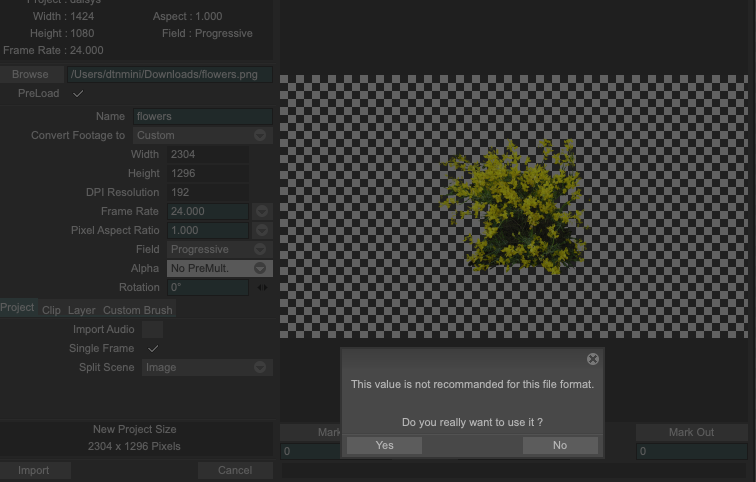Toggle the Single Frame checkmark
Screen dimensions: 756x482
coord(153,348)
